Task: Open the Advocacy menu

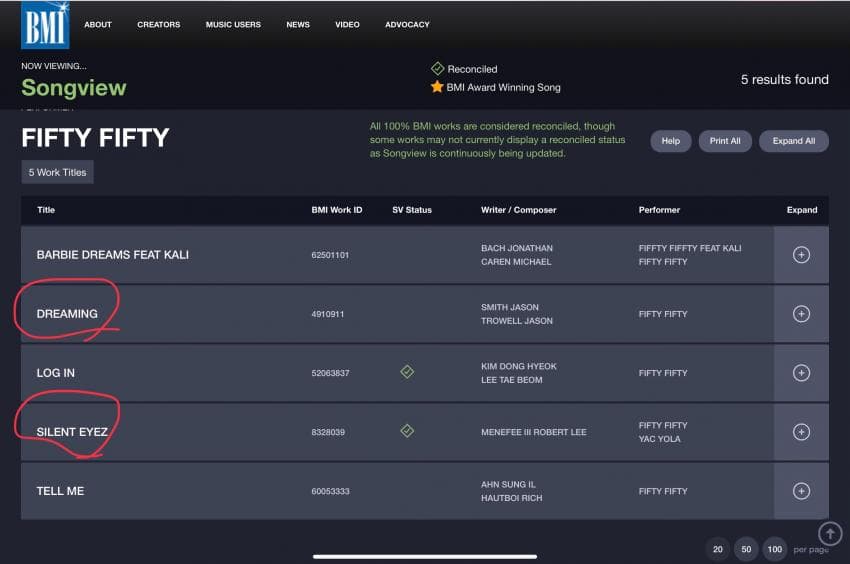Action: pyautogui.click(x=407, y=24)
